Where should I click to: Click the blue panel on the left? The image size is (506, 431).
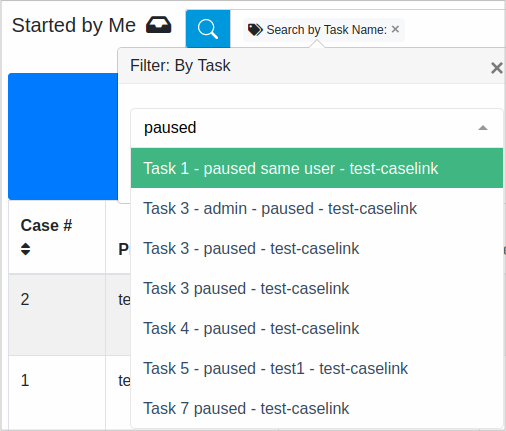pyautogui.click(x=63, y=136)
